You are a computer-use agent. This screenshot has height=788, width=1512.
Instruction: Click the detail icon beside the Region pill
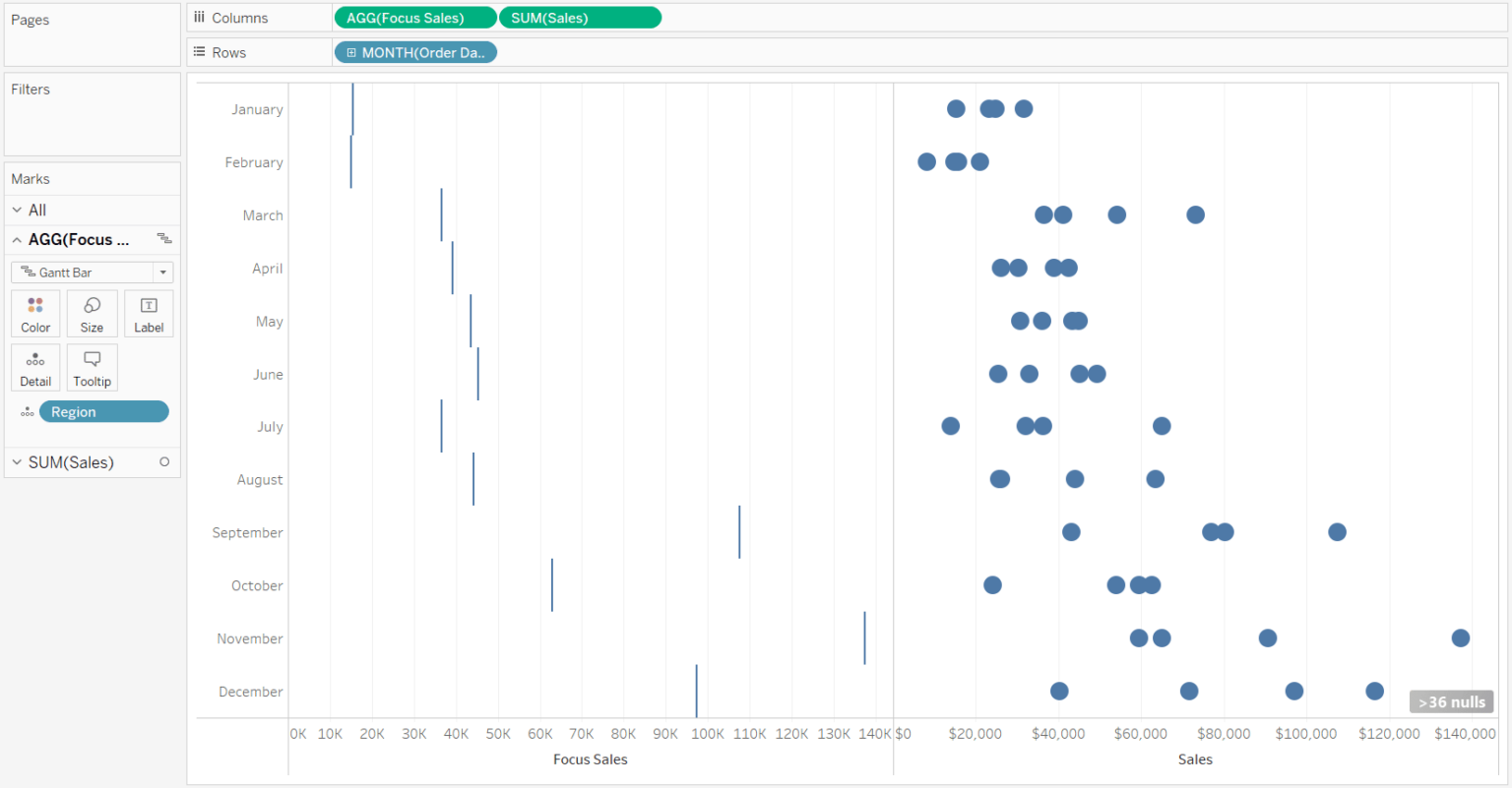(x=27, y=411)
